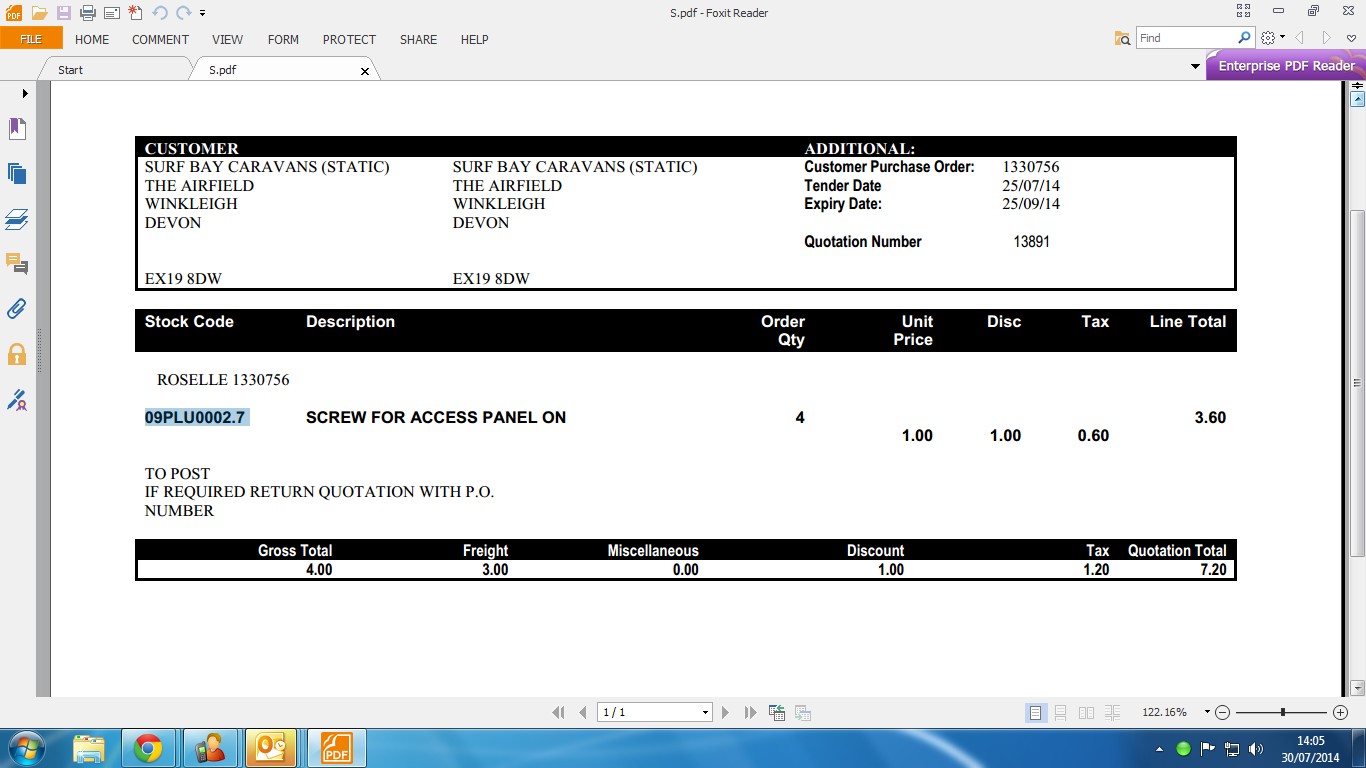
Task: Jump to the next search result arrow
Action: pyautogui.click(x=1326, y=38)
